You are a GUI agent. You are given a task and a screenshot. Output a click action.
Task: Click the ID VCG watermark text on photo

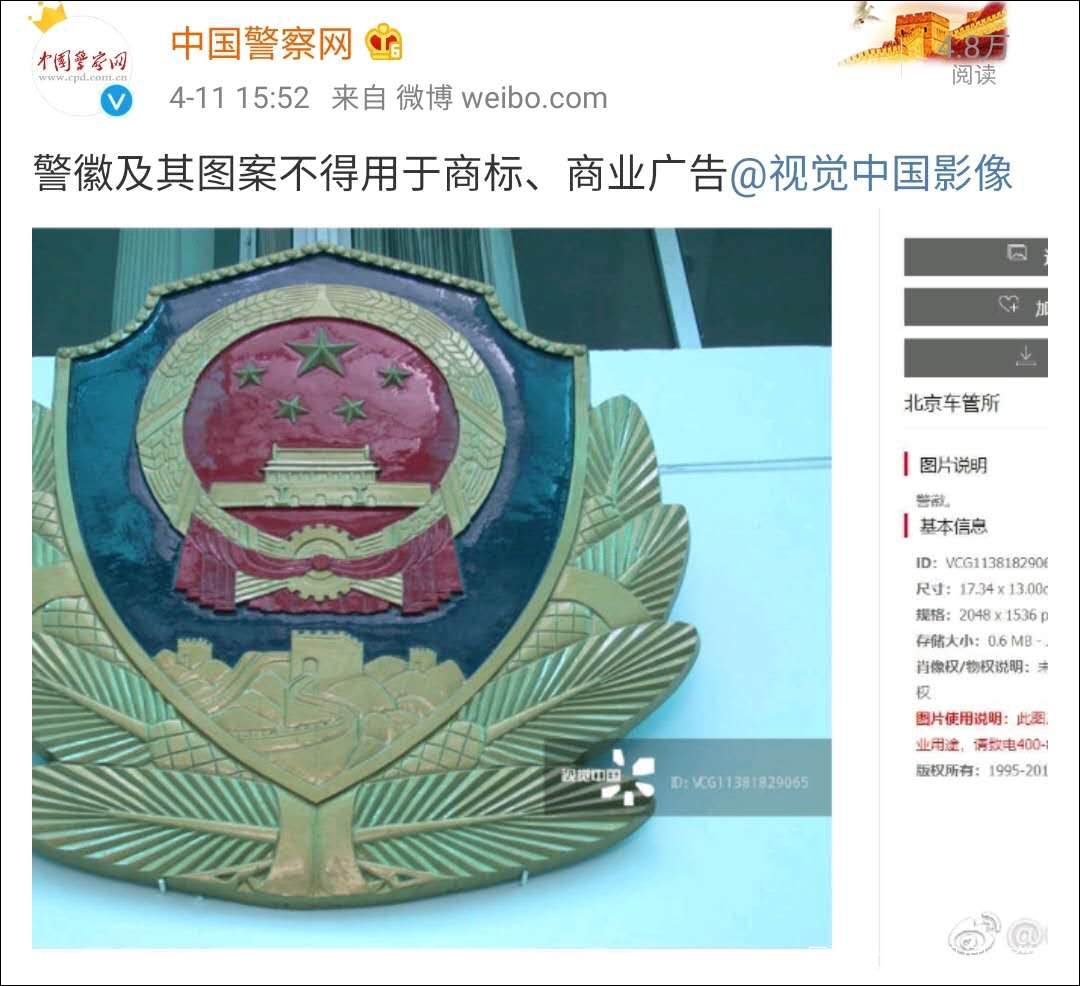tap(739, 782)
